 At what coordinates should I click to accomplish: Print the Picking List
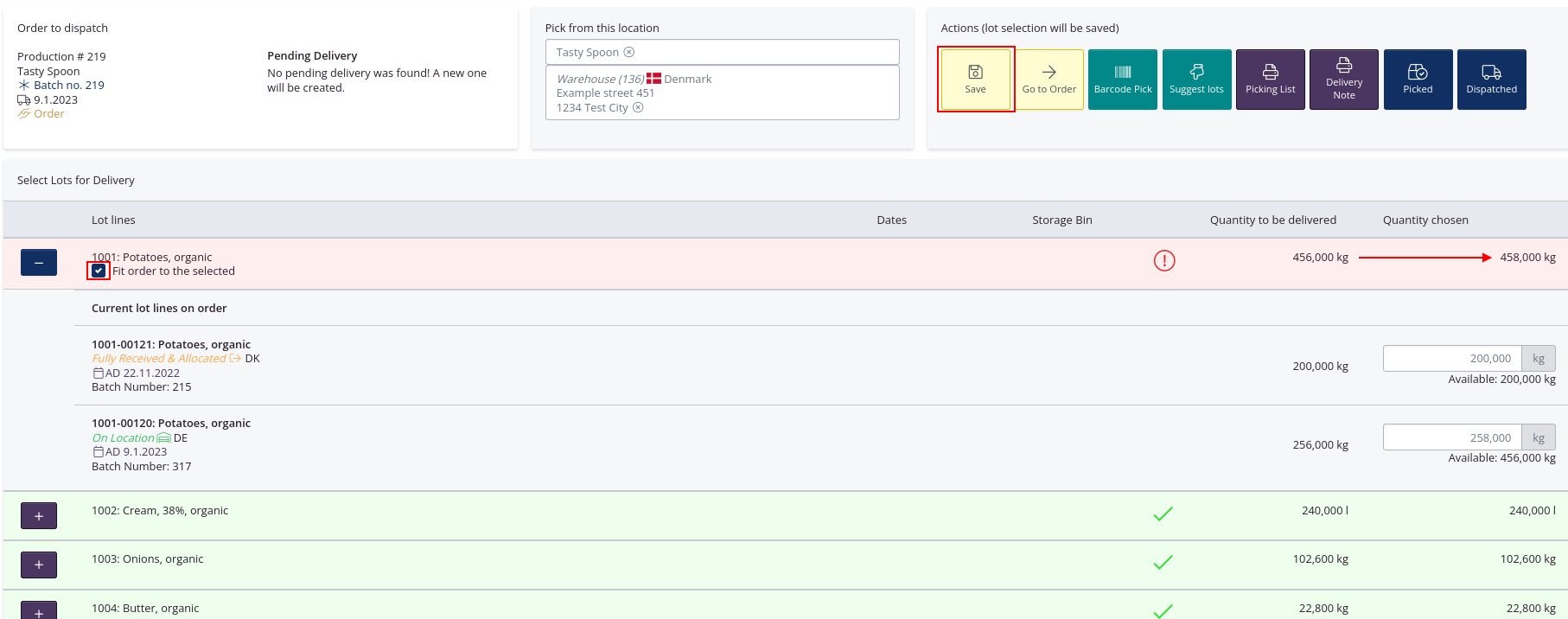click(x=1270, y=80)
